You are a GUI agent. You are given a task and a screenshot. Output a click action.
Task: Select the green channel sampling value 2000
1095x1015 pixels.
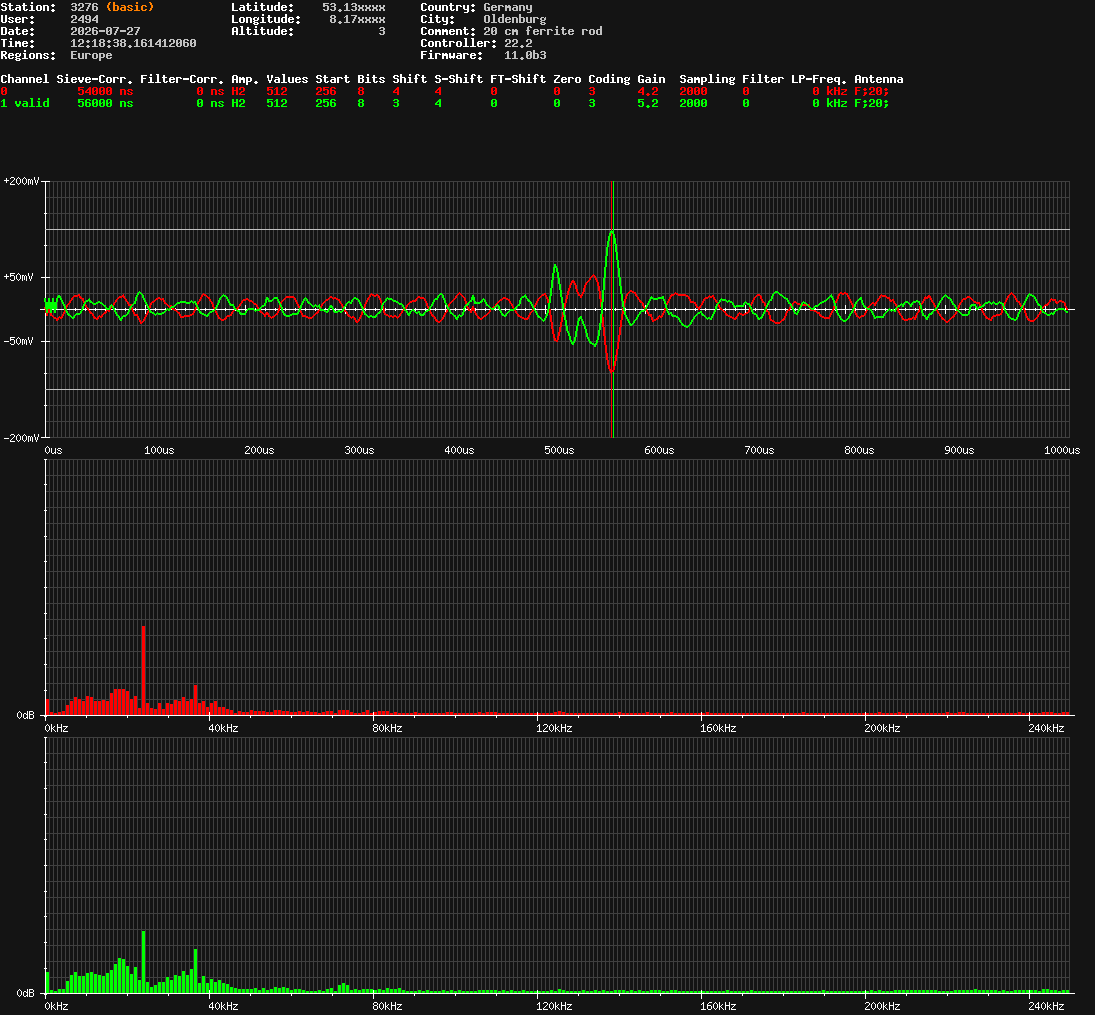693,103
